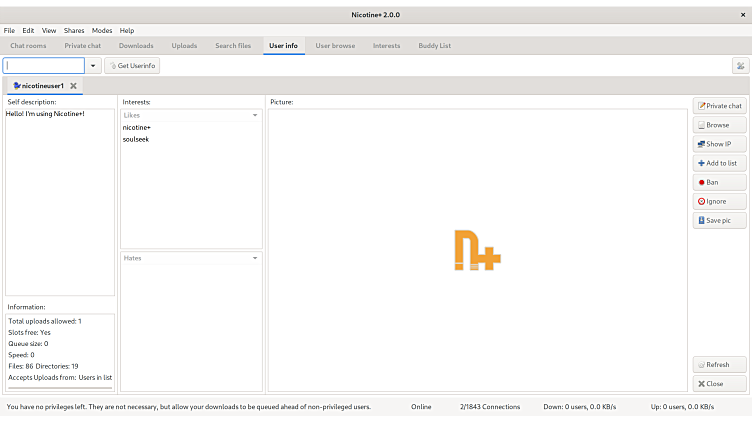Click the icon button at top right

tap(740, 66)
